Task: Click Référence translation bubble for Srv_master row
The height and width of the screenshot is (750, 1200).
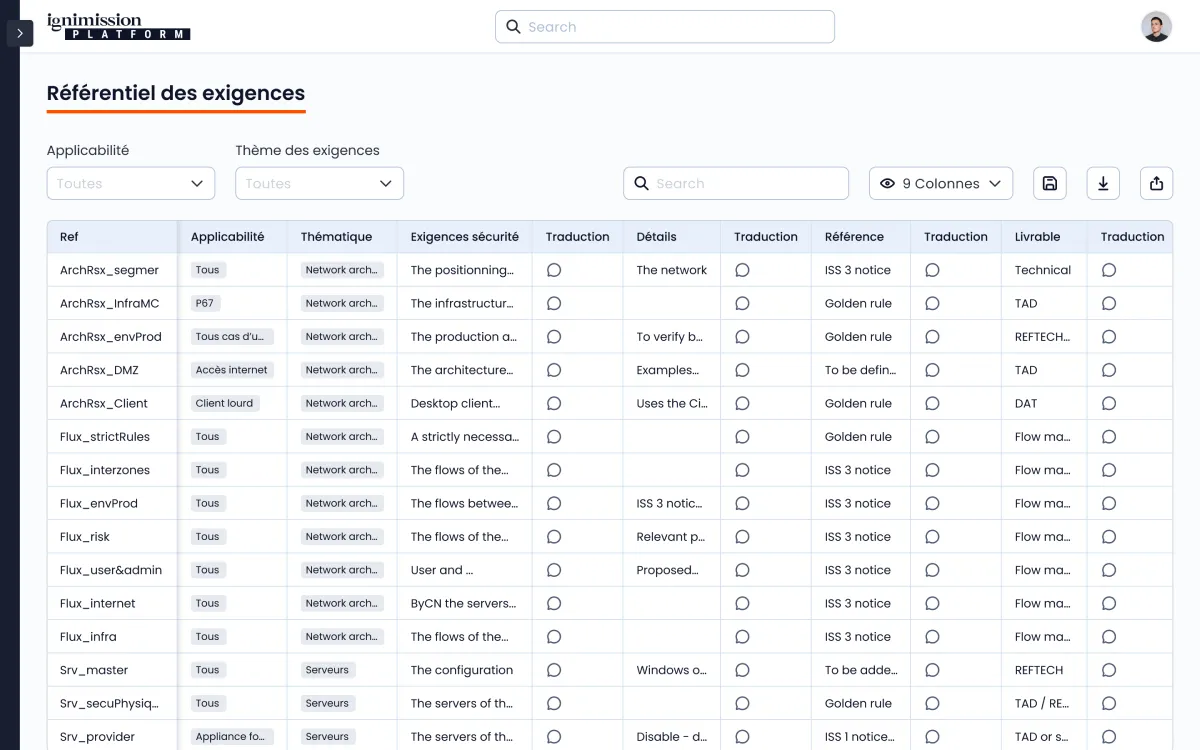Action: (x=932, y=670)
